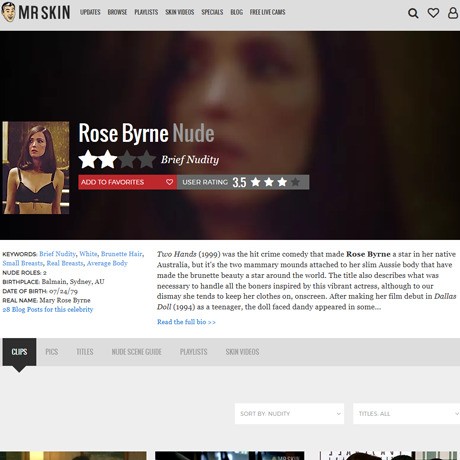Click heart icon on Add to Favorites
Viewport: 460px width, 460px height.
(169, 182)
